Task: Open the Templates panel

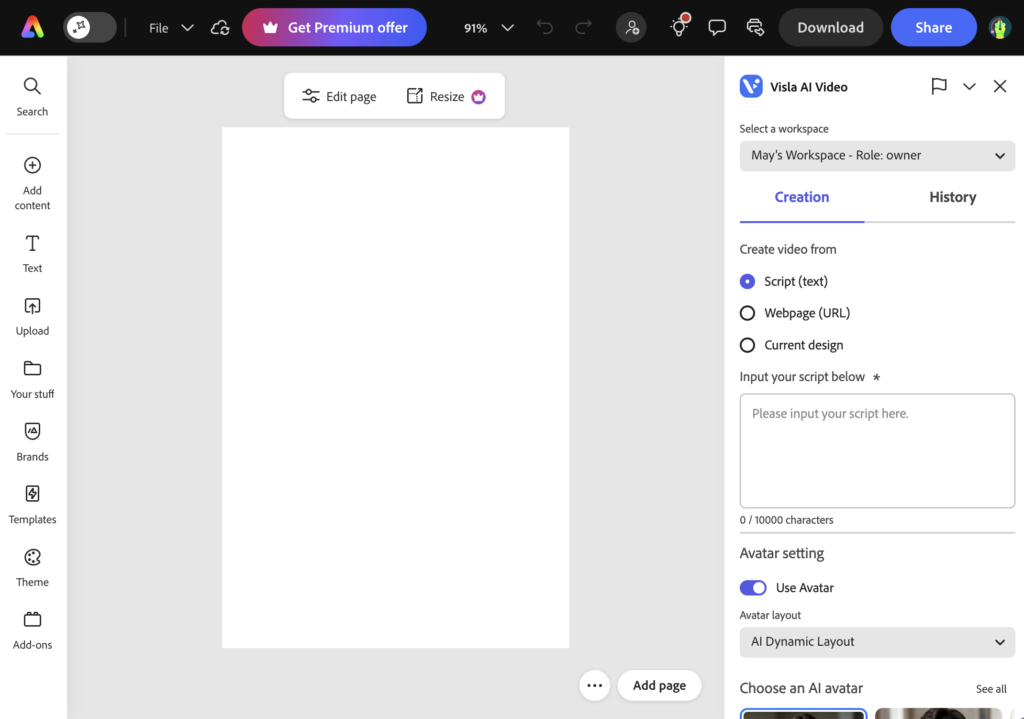Action: pyautogui.click(x=32, y=504)
